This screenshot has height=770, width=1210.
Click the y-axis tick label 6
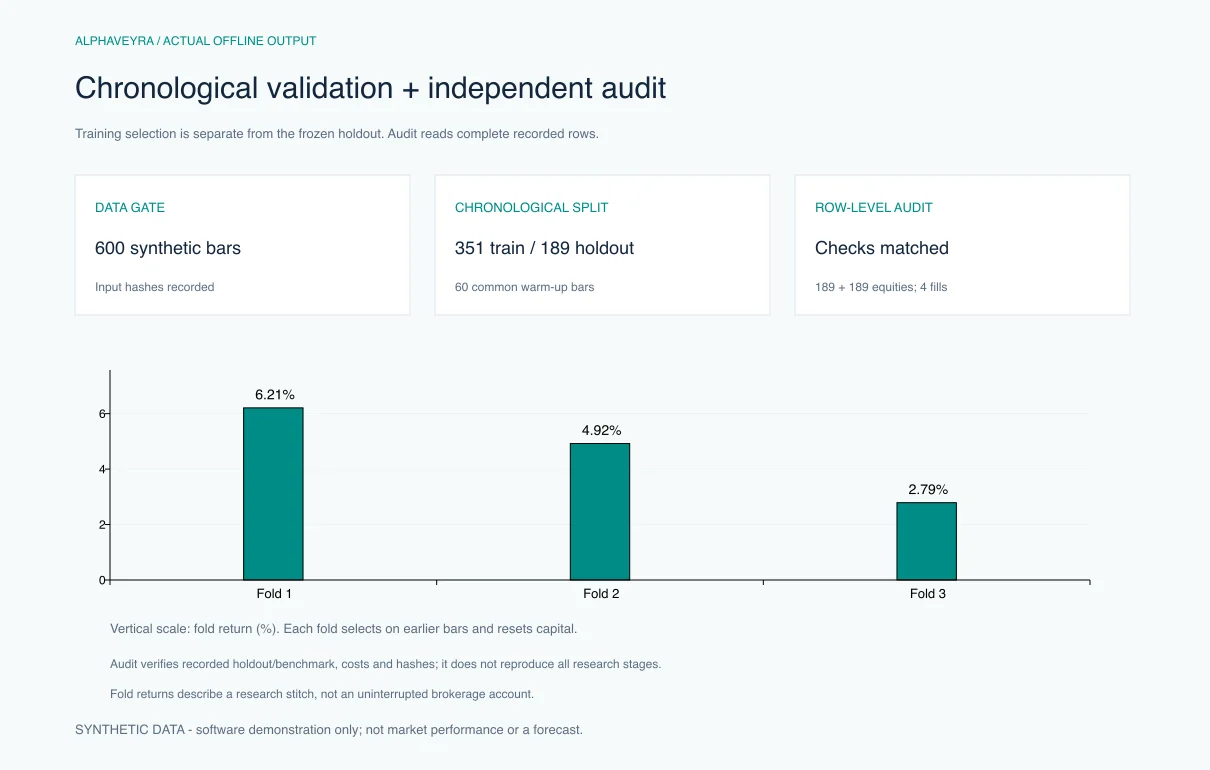[x=102, y=414]
